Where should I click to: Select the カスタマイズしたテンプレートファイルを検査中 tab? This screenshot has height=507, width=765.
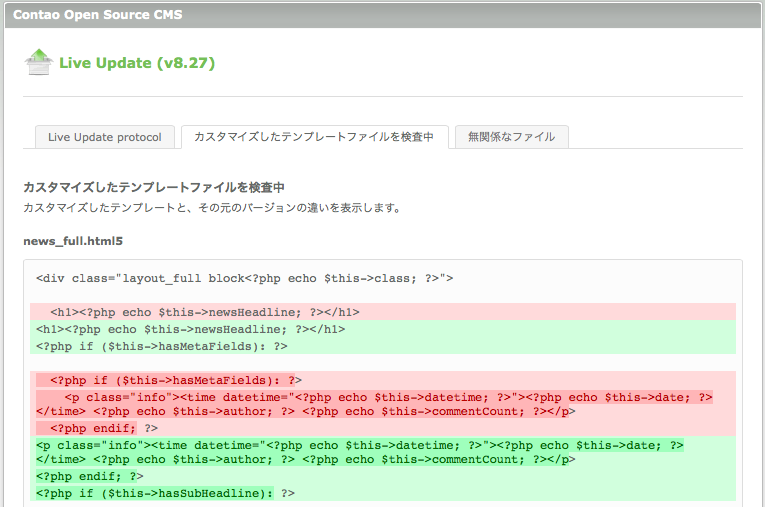[314, 137]
